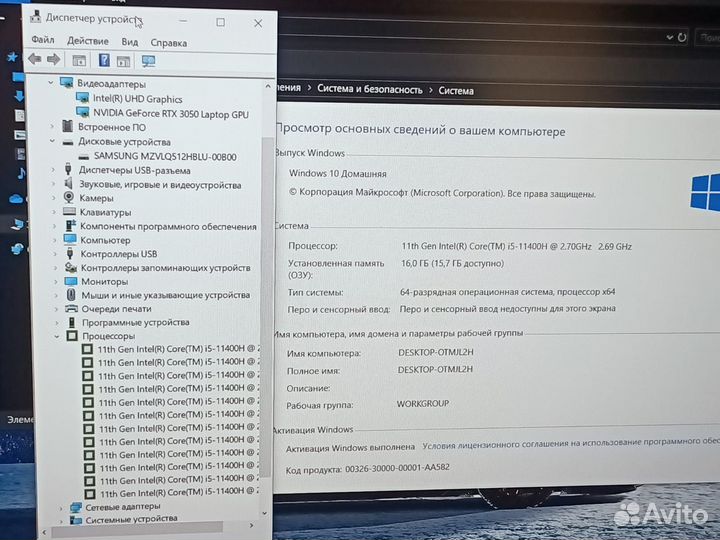
Task: Click the Очереди печати printer icon
Action: tap(71, 308)
